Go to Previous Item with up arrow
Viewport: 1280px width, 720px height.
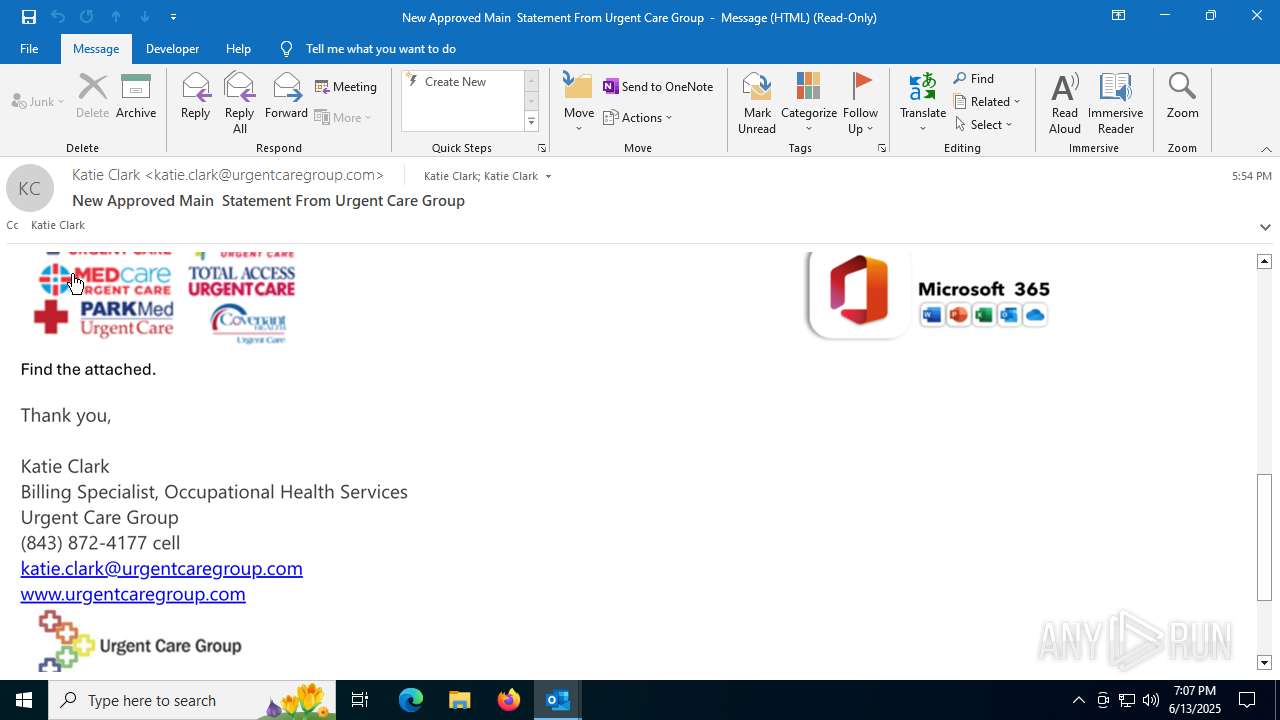pos(116,17)
